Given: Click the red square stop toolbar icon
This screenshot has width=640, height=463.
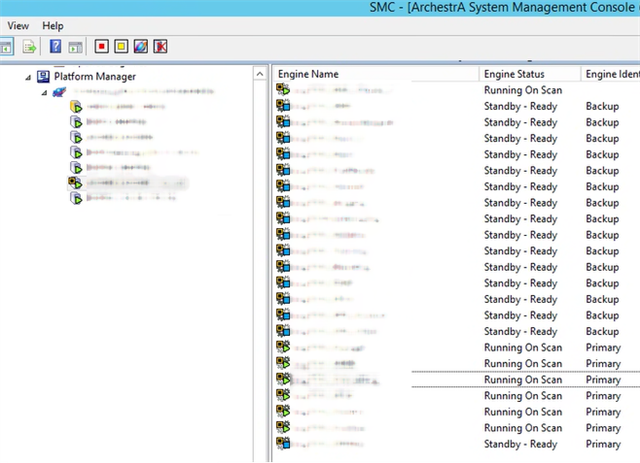Looking at the screenshot, I should click(x=102, y=47).
